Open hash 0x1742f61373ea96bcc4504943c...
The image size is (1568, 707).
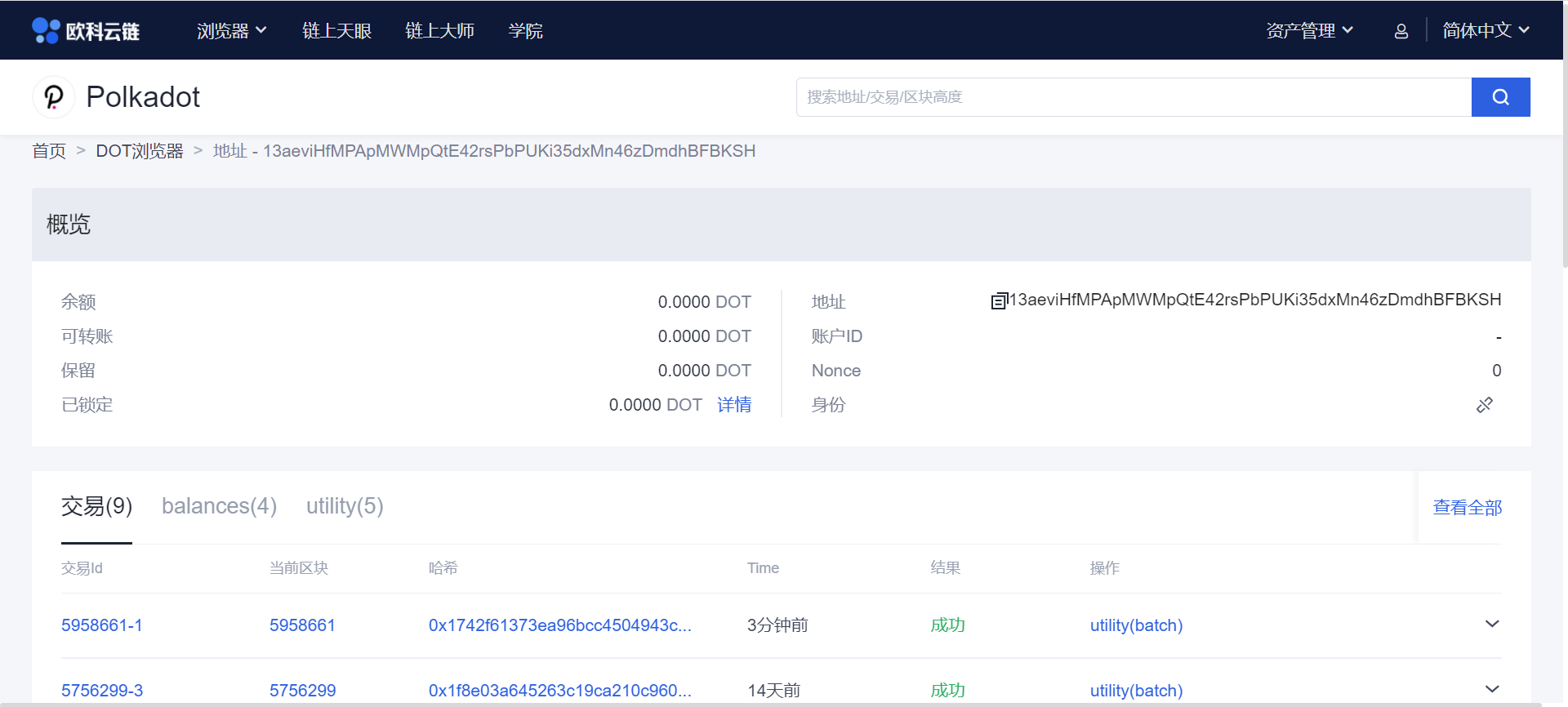(560, 625)
